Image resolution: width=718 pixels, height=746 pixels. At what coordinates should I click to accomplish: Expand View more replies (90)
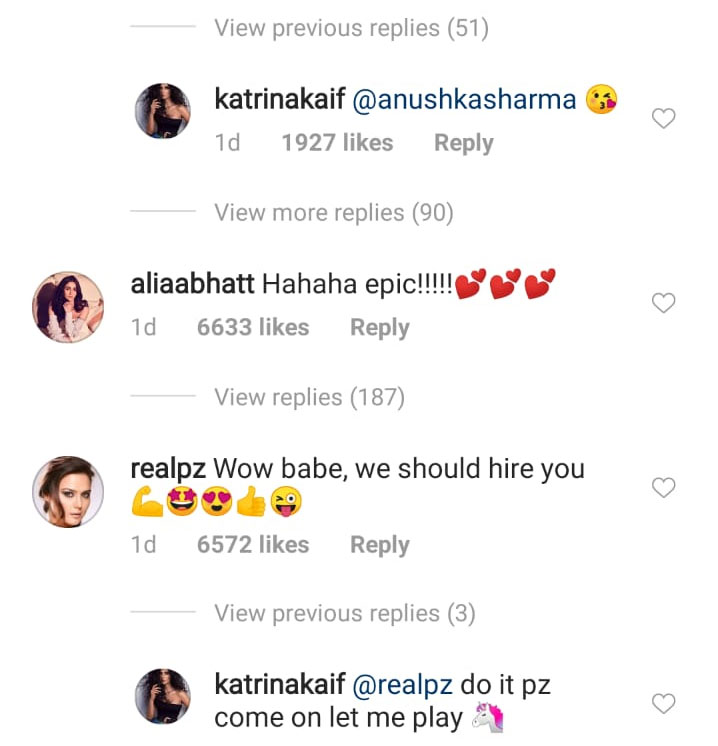tap(333, 212)
